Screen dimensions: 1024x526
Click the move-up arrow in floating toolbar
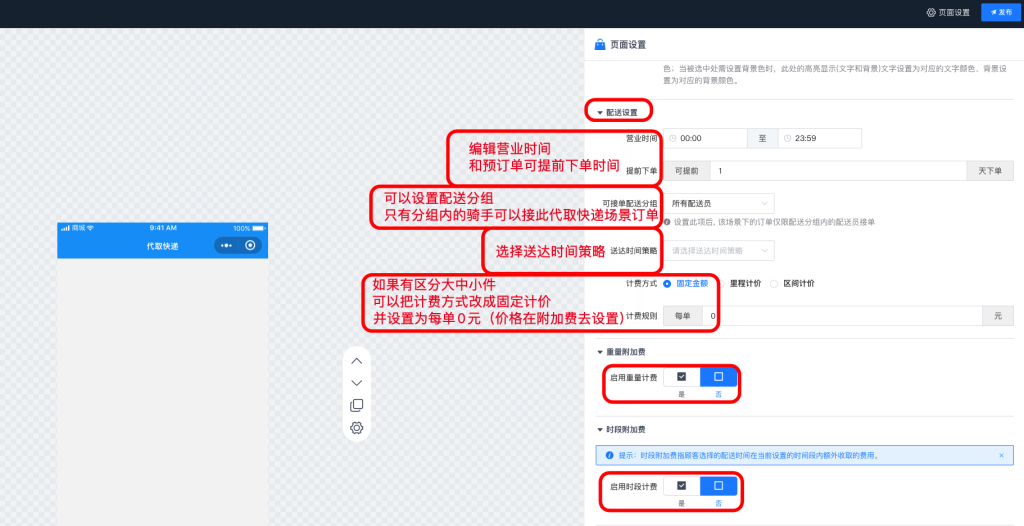[356, 361]
